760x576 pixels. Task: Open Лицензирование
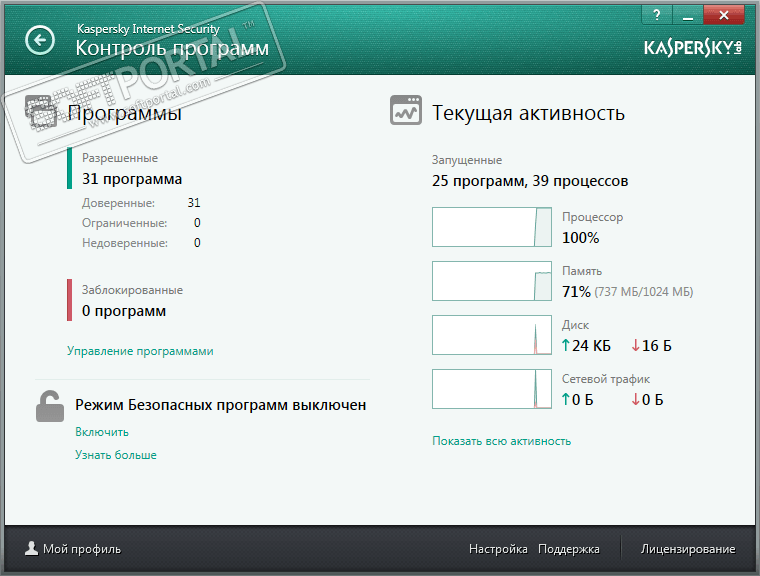pos(688,549)
